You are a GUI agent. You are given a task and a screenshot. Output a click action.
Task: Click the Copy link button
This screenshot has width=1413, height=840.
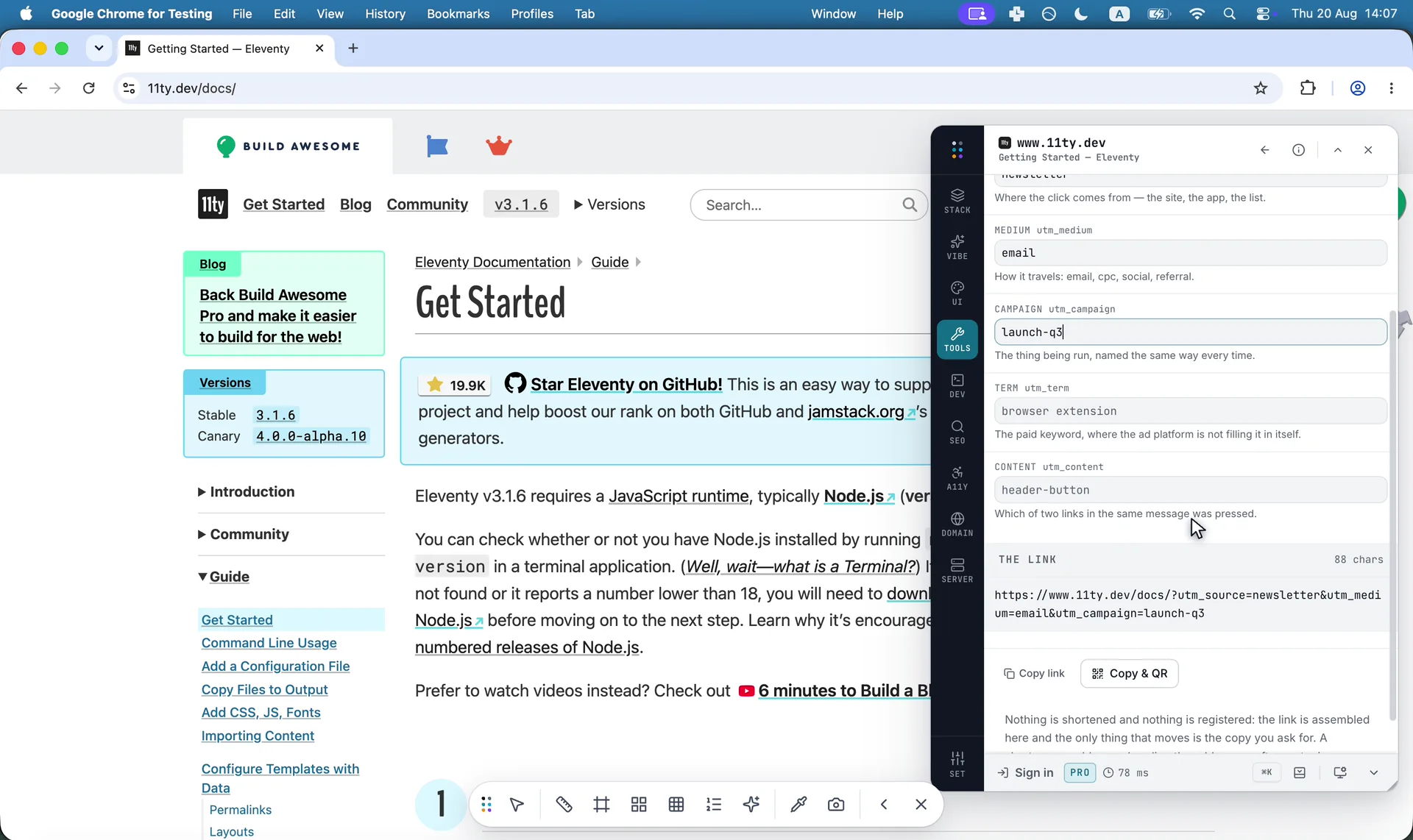[1034, 674]
